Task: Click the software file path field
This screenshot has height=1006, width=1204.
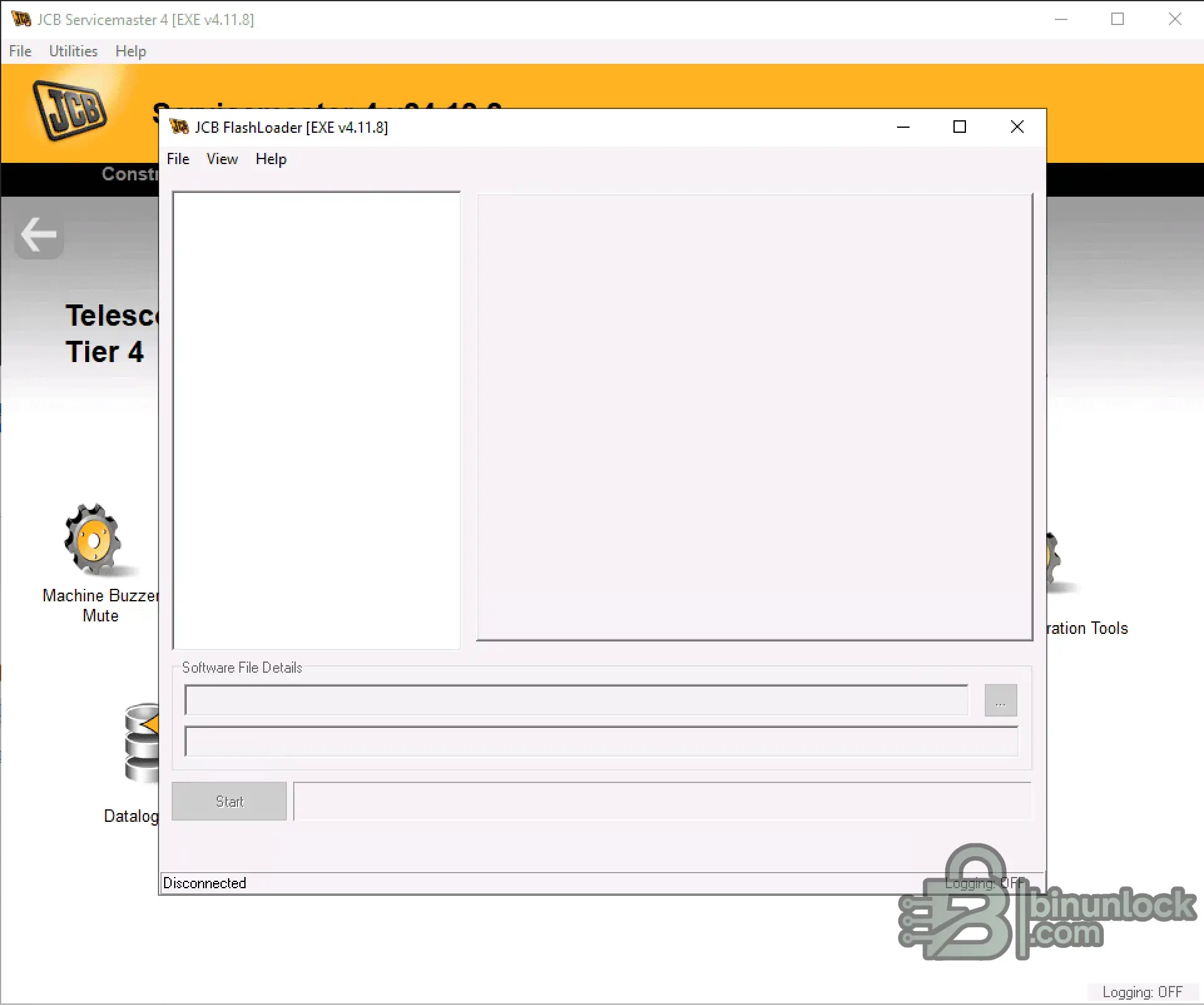Action: coord(576,700)
